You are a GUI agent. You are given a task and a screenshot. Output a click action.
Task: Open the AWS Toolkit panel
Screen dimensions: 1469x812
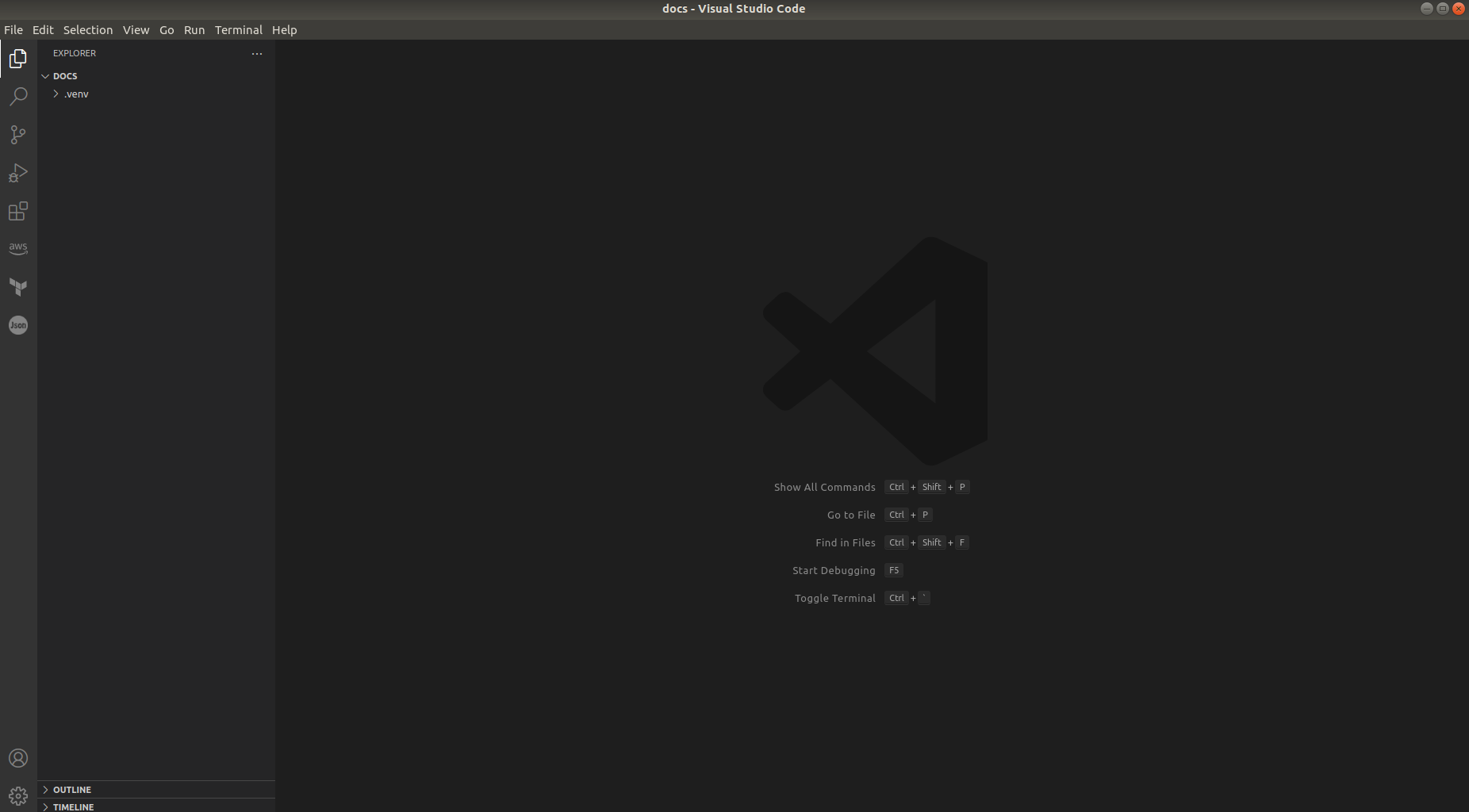pyautogui.click(x=18, y=249)
